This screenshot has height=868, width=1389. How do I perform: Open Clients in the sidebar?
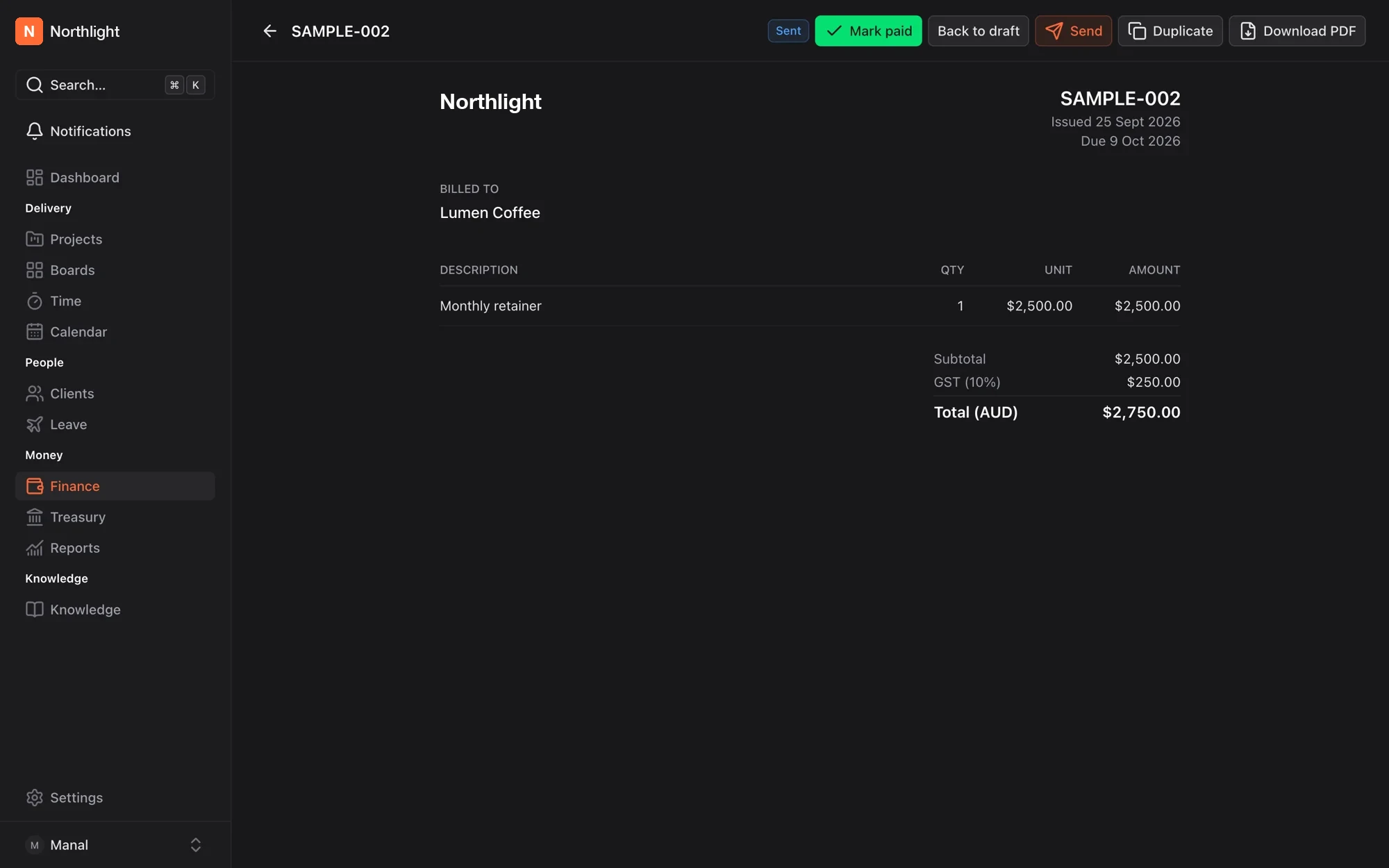point(115,394)
